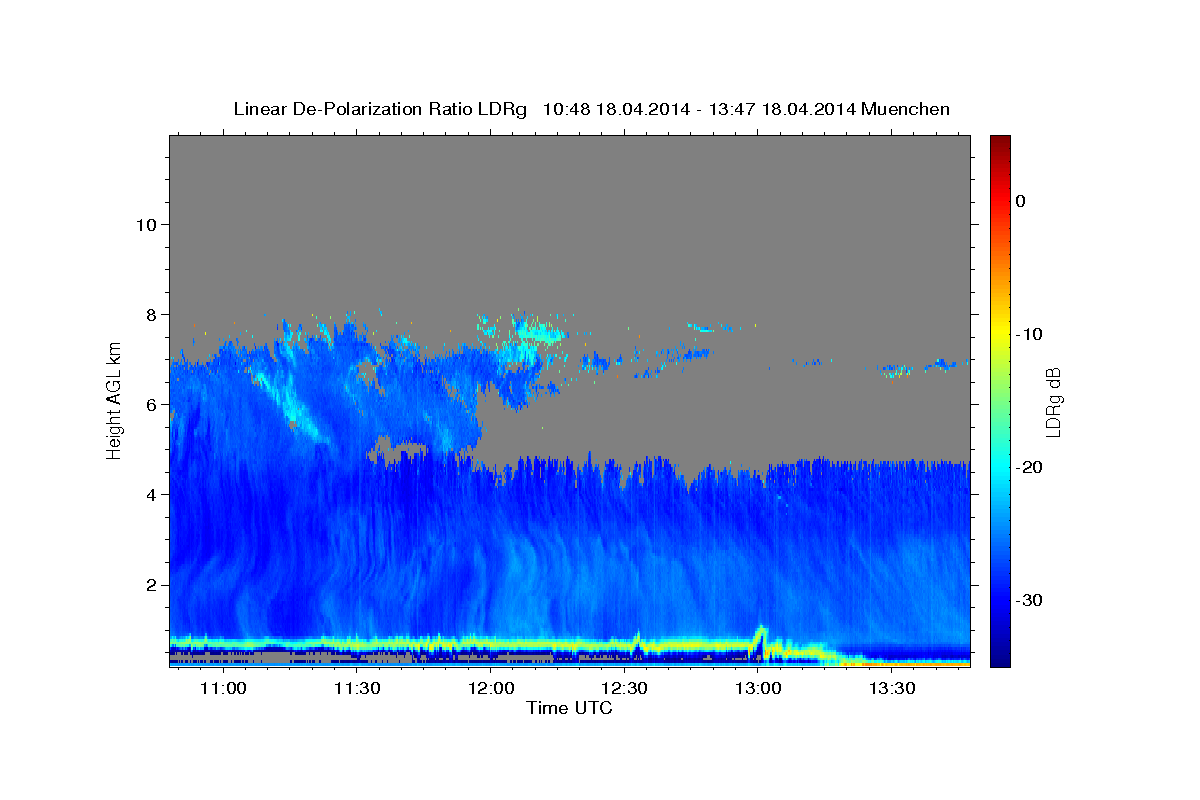Click the 'Muenchen' location label in title
This screenshot has width=1200, height=800.
tap(904, 109)
